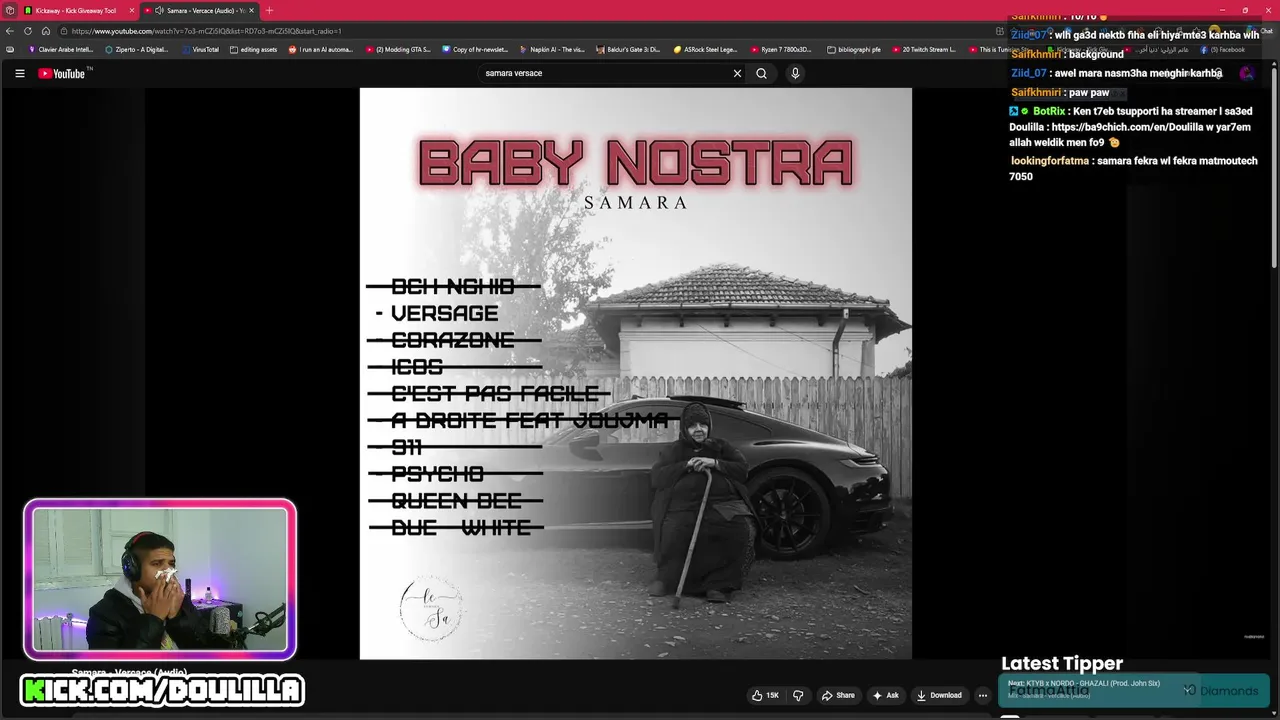Select the Samara - Versace (Audio) tab
This screenshot has width=1280, height=720.
(x=200, y=10)
